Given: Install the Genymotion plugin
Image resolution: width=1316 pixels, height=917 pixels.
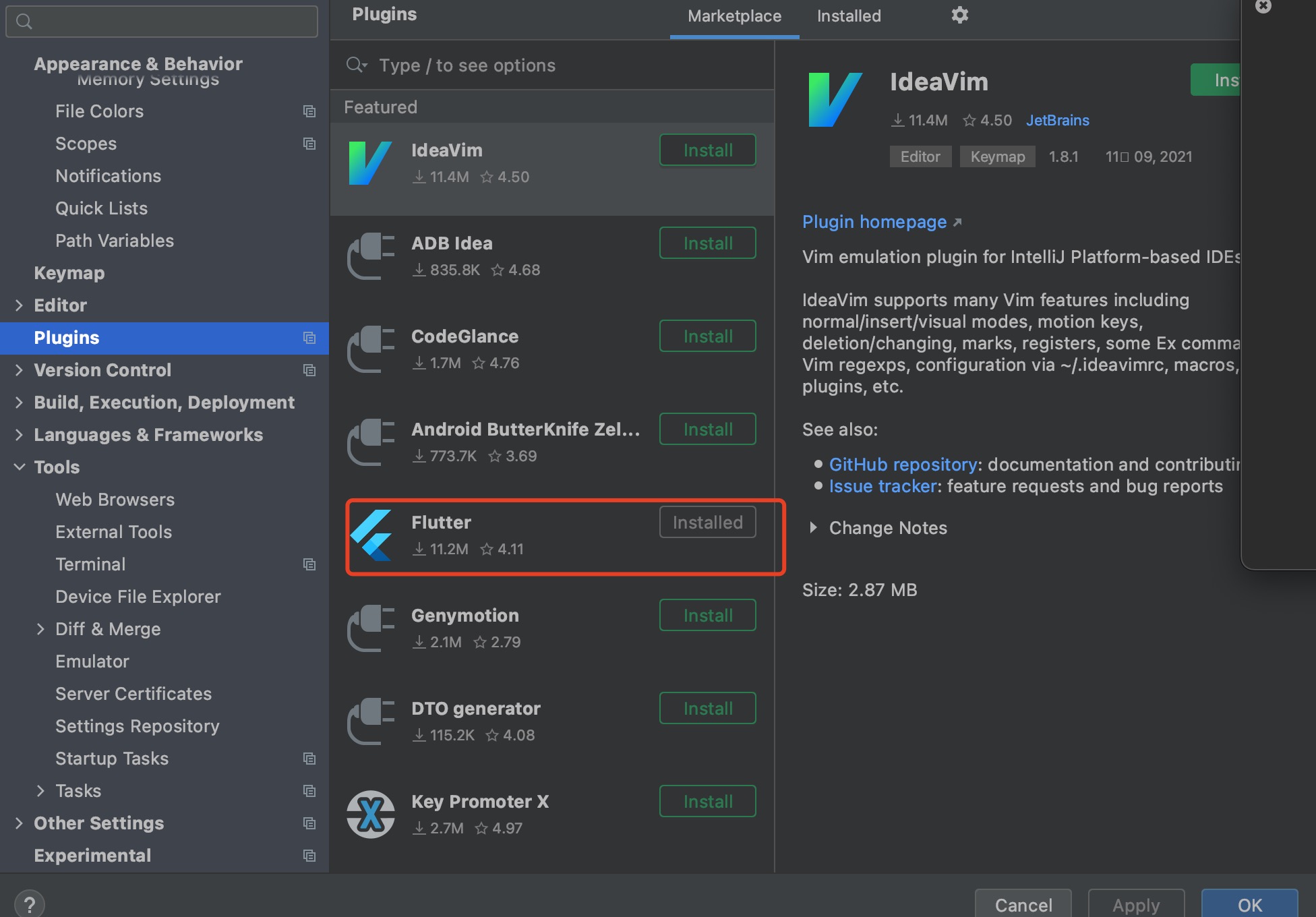Looking at the screenshot, I should (708, 615).
